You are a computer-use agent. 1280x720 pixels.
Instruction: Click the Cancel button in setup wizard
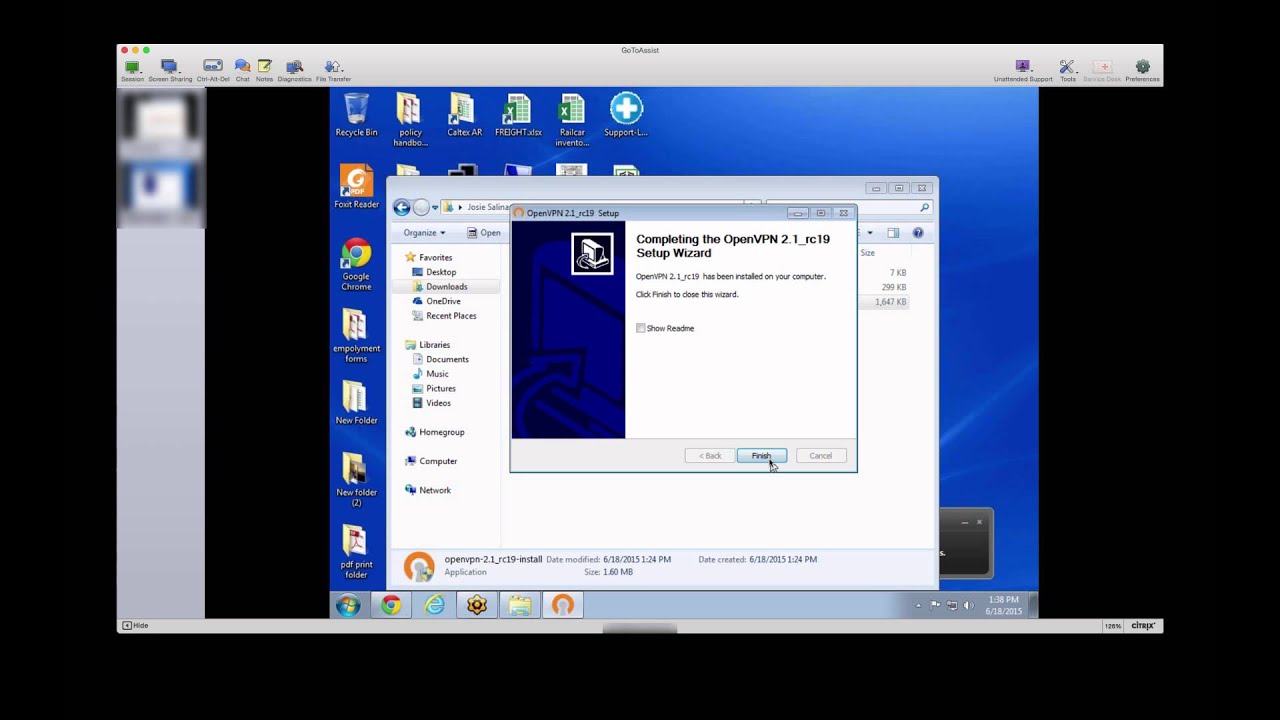[820, 456]
